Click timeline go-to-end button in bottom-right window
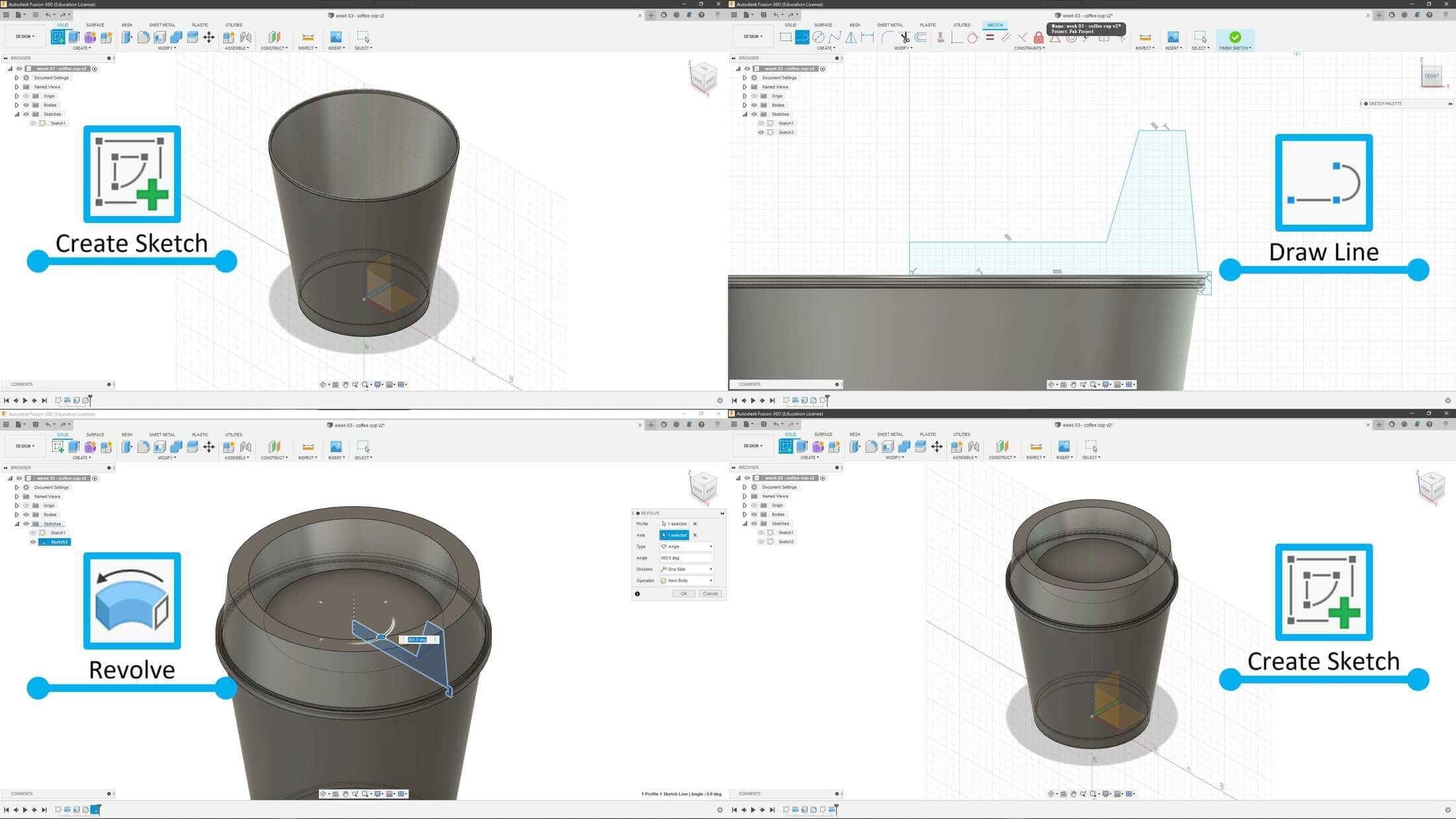The height and width of the screenshot is (819, 1456). 772,810
